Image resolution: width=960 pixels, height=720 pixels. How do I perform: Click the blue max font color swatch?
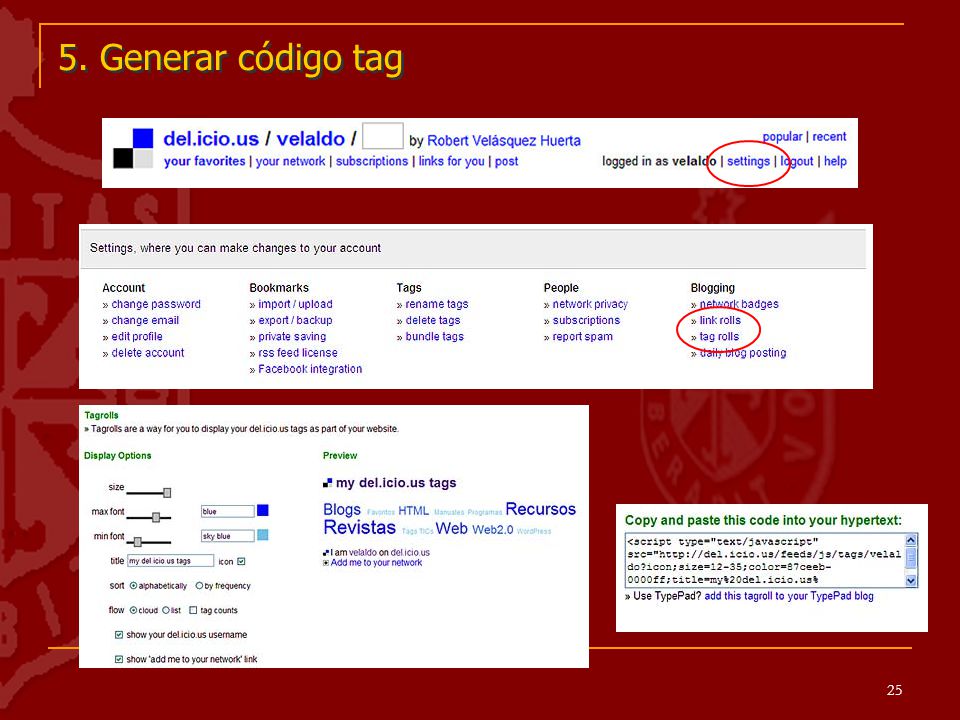263,511
